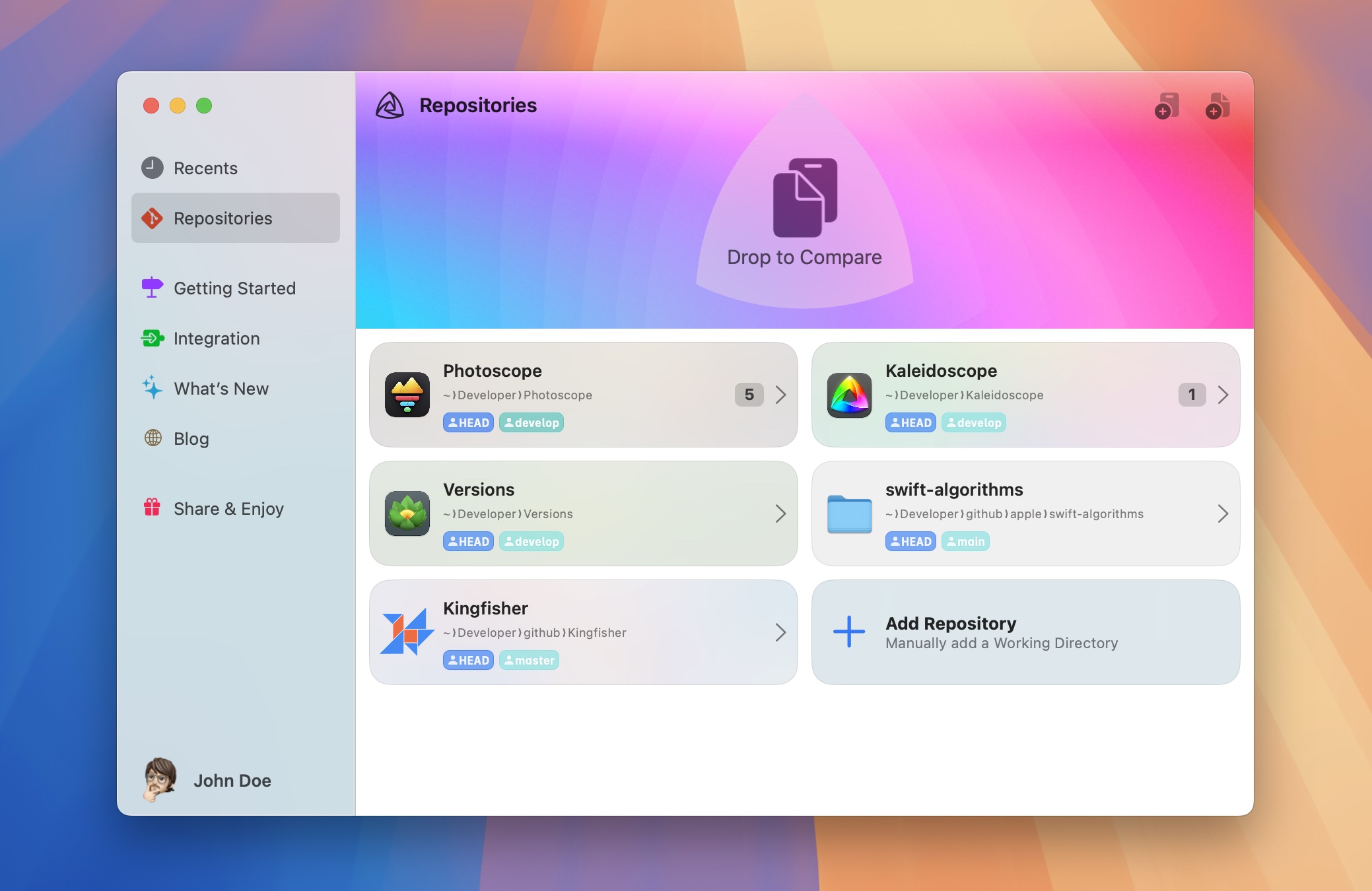Expand Kaleidoscope repository chevron
Image resolution: width=1372 pixels, height=891 pixels.
click(1223, 395)
